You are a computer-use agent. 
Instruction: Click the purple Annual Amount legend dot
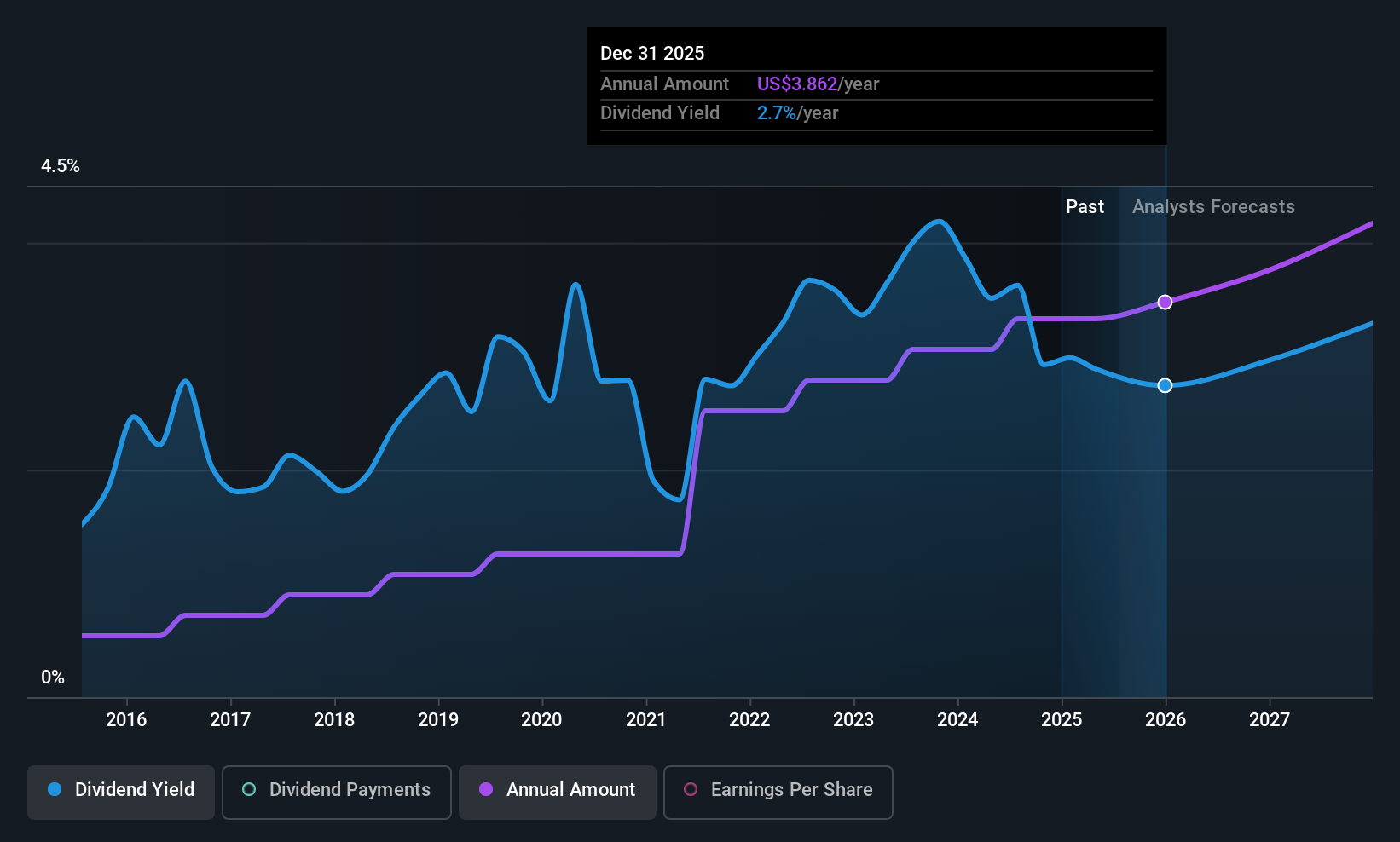(486, 789)
